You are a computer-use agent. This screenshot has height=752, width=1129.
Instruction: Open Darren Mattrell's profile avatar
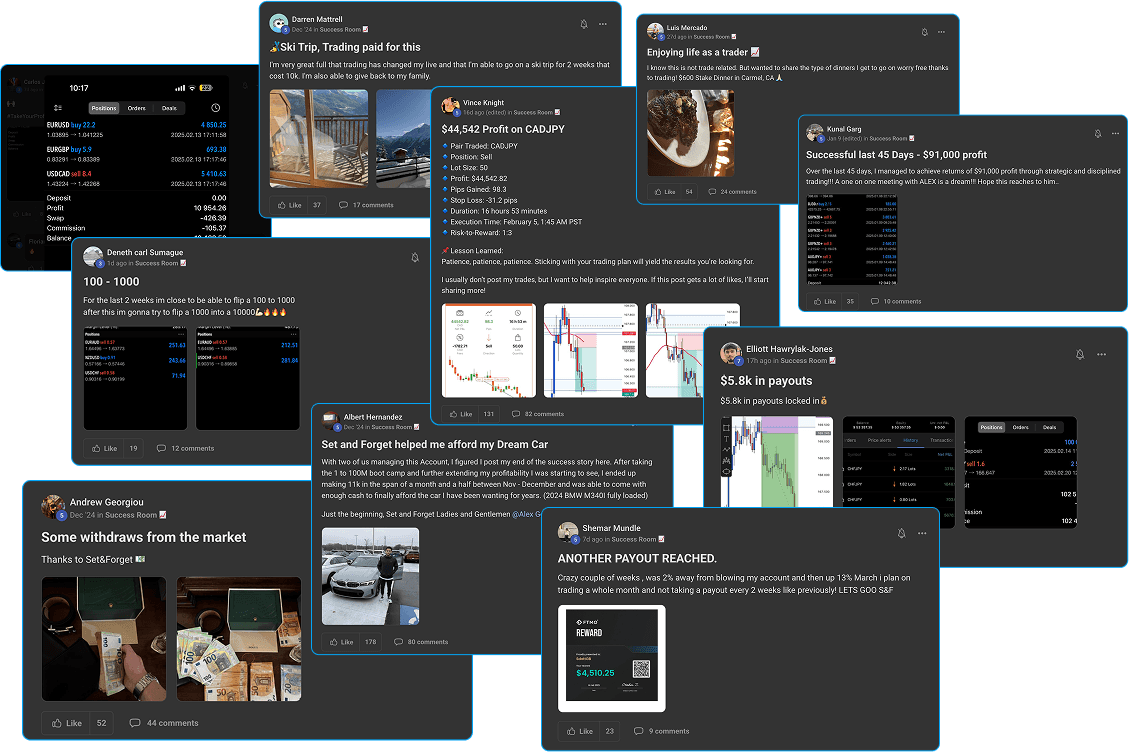pyautogui.click(x=279, y=24)
